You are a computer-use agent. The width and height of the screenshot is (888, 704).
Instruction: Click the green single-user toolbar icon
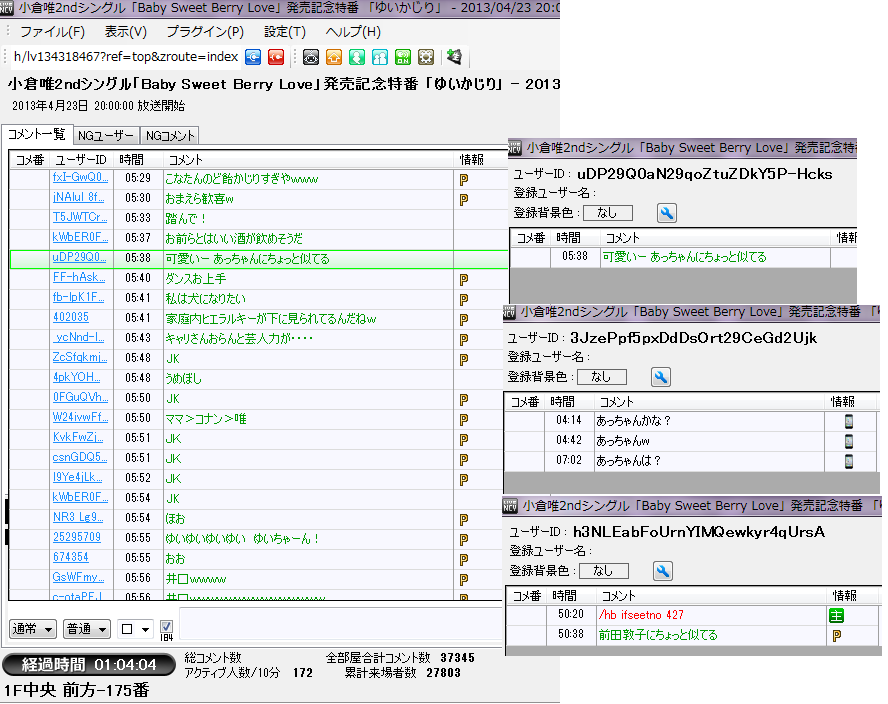click(x=357, y=57)
